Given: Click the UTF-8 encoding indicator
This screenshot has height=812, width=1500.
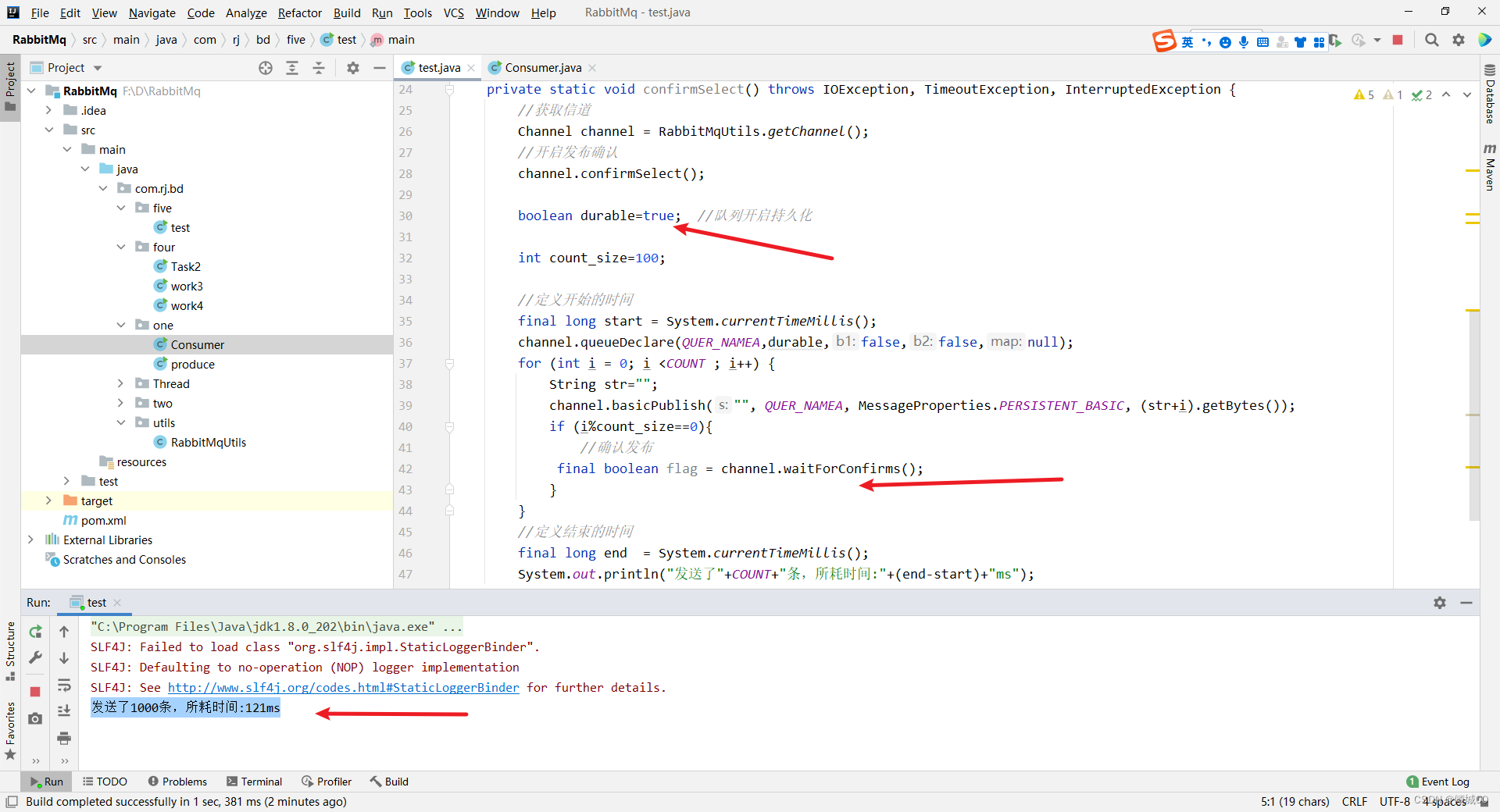Looking at the screenshot, I should point(1395,802).
